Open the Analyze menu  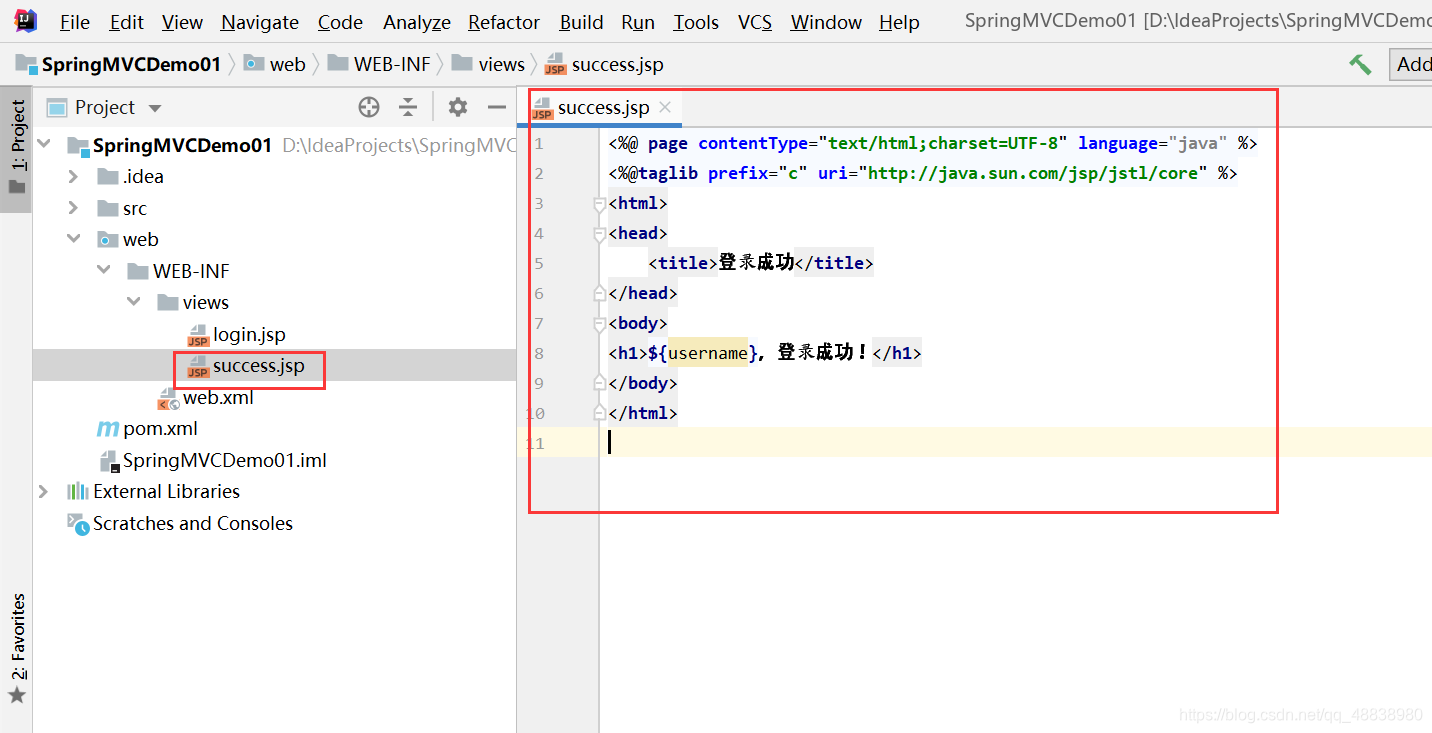[x=416, y=22]
